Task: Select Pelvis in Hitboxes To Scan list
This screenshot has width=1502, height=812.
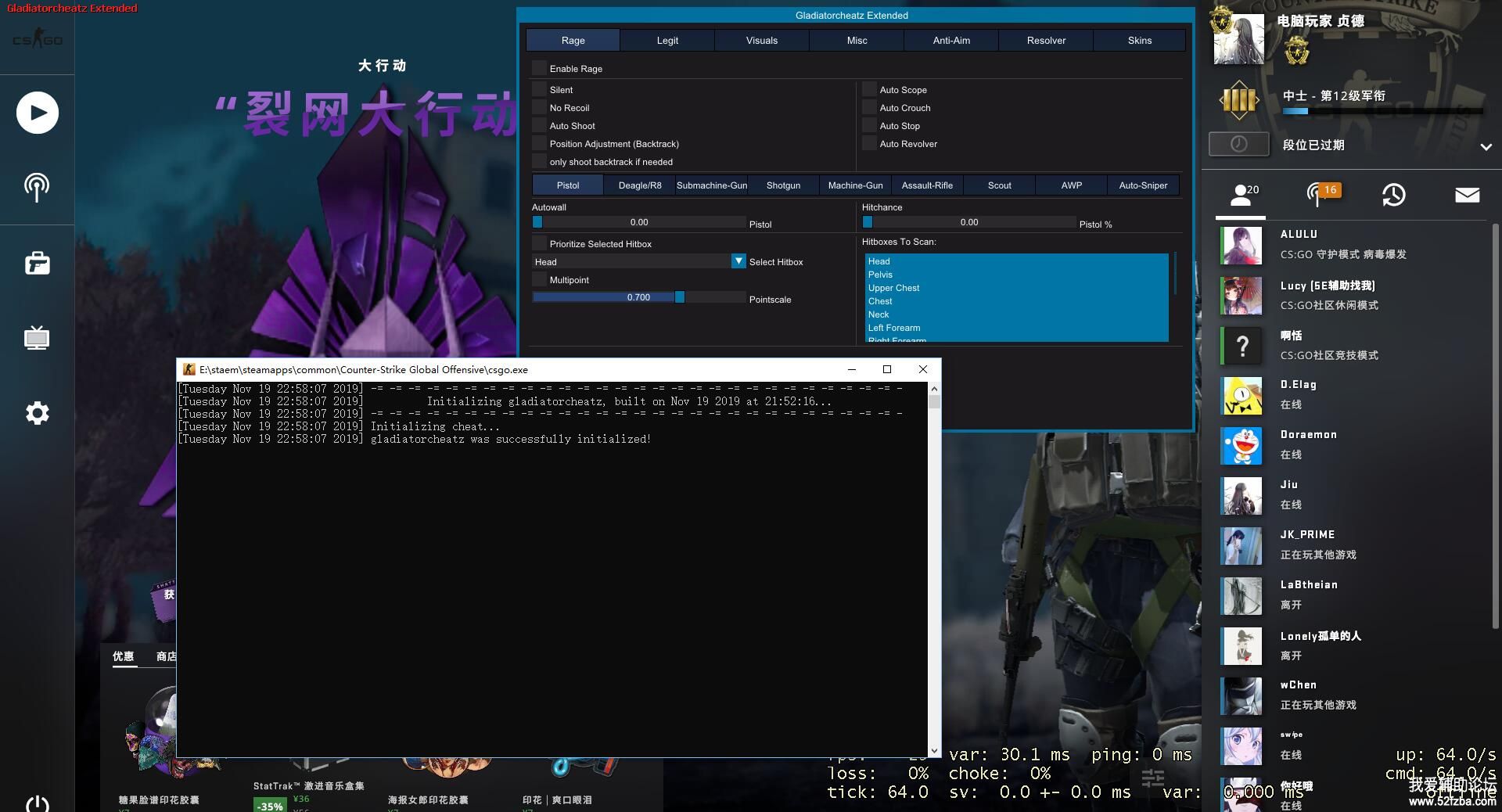Action: point(880,275)
